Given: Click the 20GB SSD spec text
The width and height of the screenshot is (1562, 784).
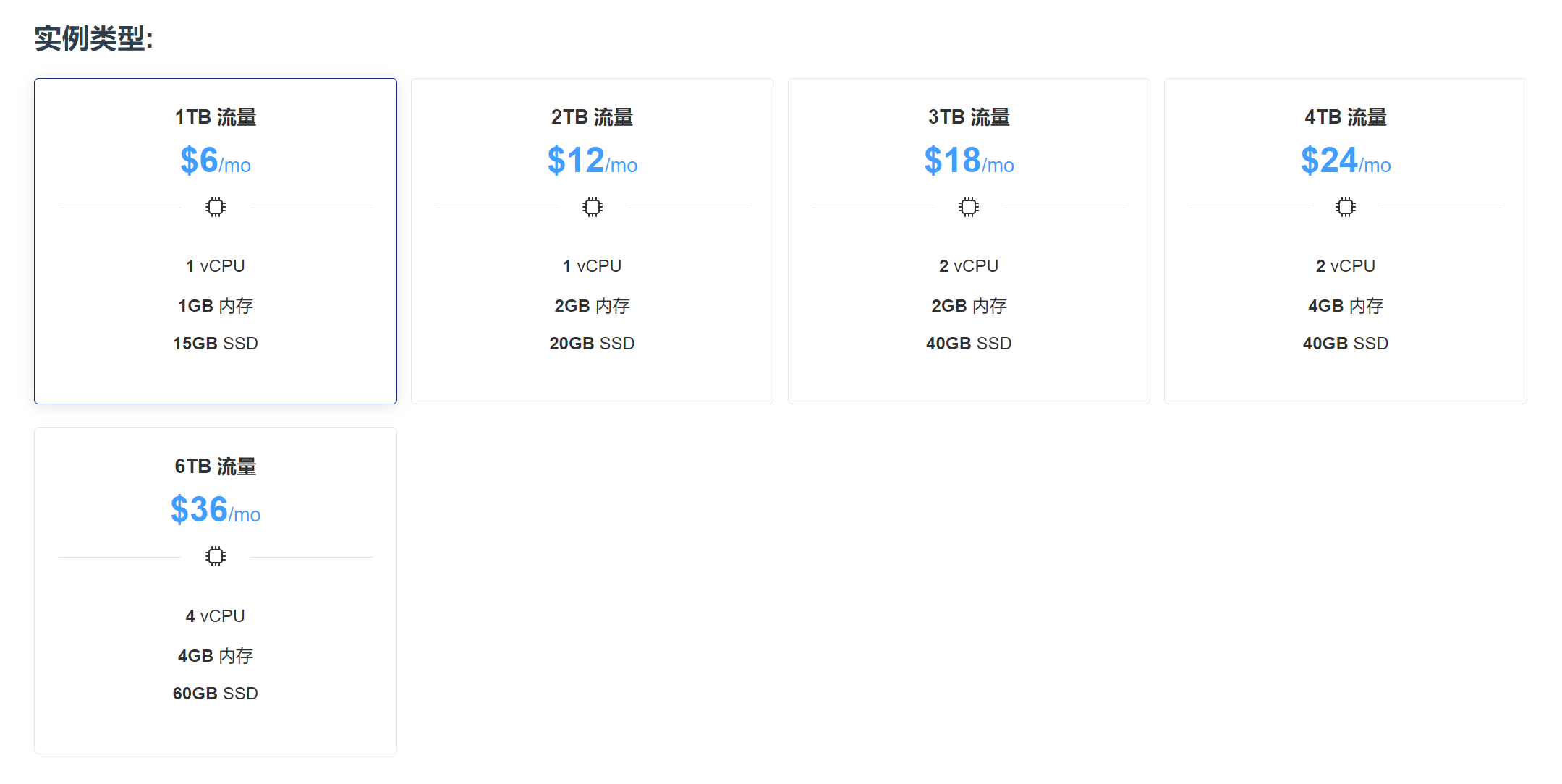Looking at the screenshot, I should (592, 344).
